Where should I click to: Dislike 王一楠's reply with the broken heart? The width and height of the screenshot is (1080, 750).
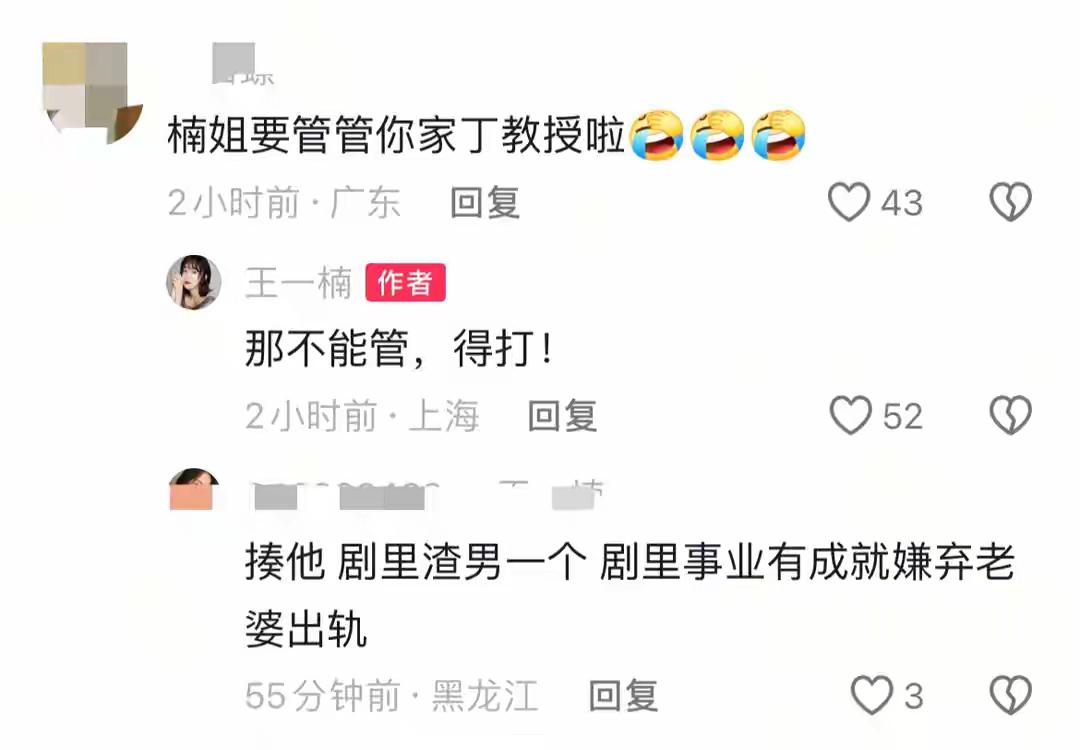(1010, 415)
